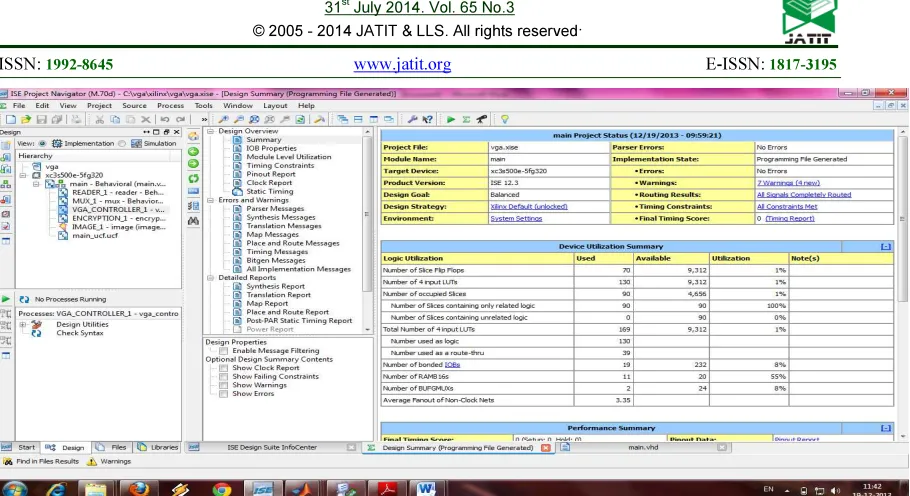This screenshot has height=496, width=910.
Task: Click the Open project folder icon
Action: (26, 120)
